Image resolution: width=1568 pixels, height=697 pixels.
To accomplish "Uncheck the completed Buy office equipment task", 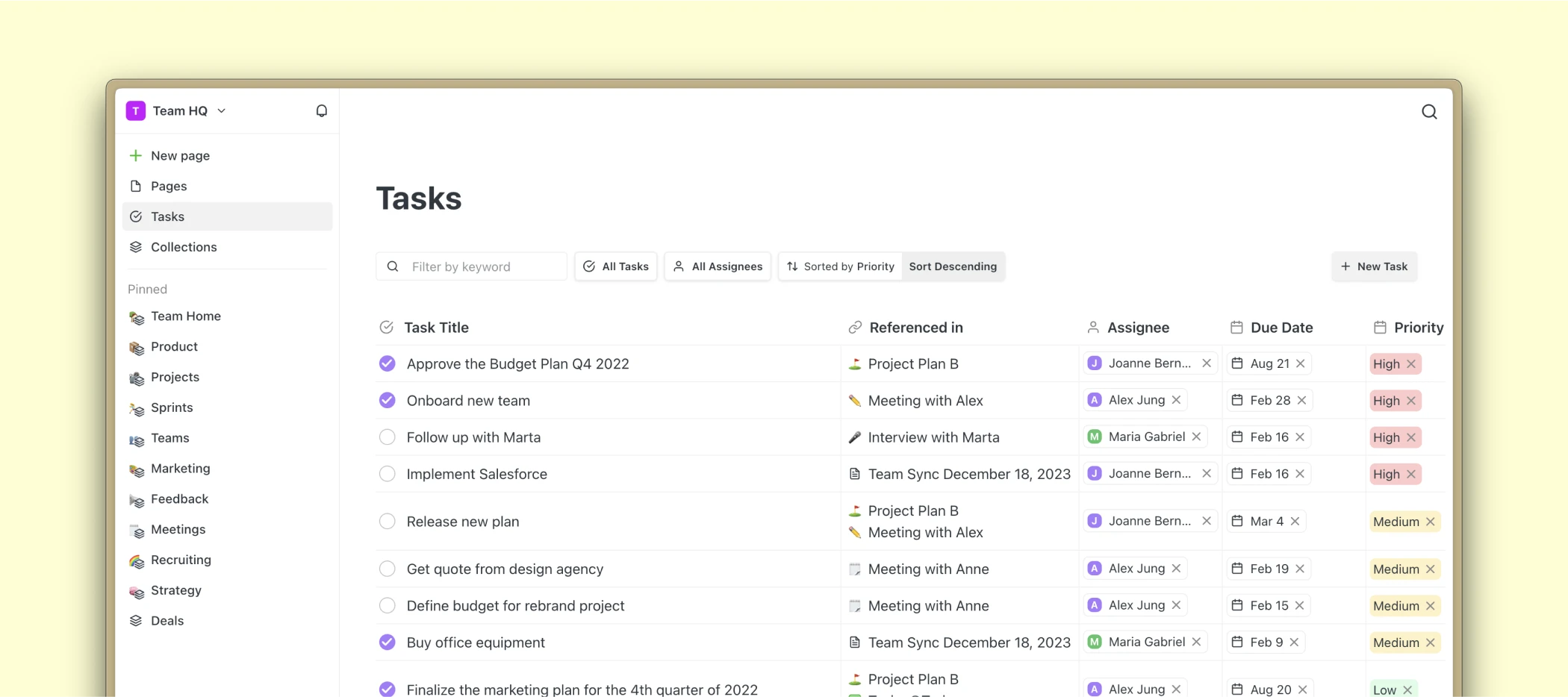I will pyautogui.click(x=387, y=642).
